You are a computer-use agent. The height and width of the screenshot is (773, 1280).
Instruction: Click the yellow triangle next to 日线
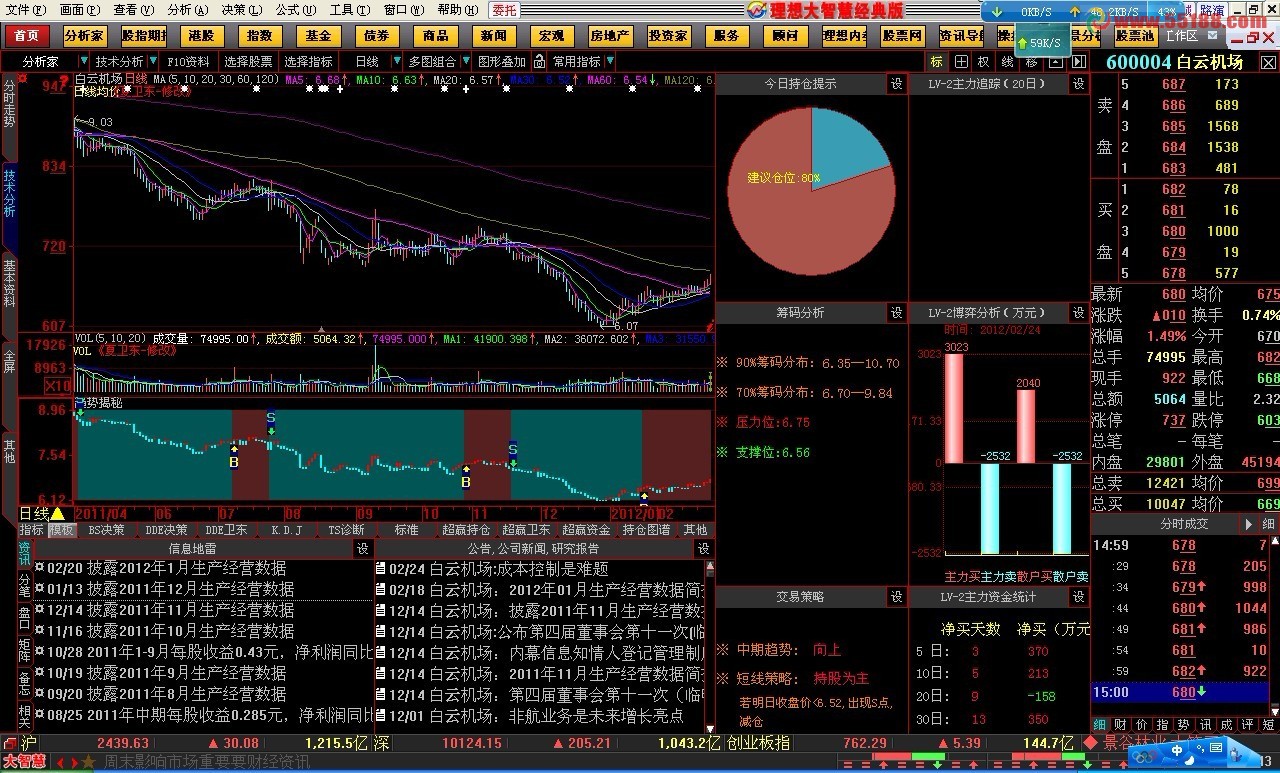point(58,514)
